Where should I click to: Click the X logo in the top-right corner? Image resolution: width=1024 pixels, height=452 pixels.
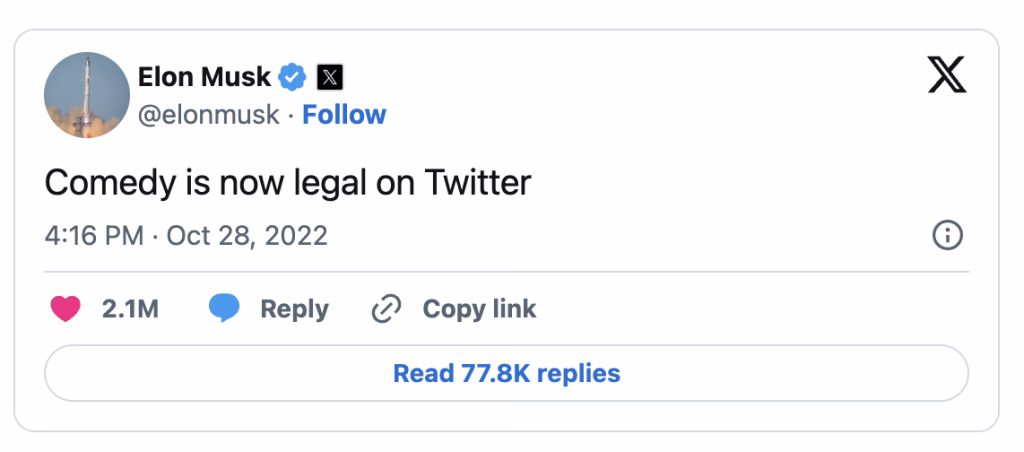pos(947,74)
